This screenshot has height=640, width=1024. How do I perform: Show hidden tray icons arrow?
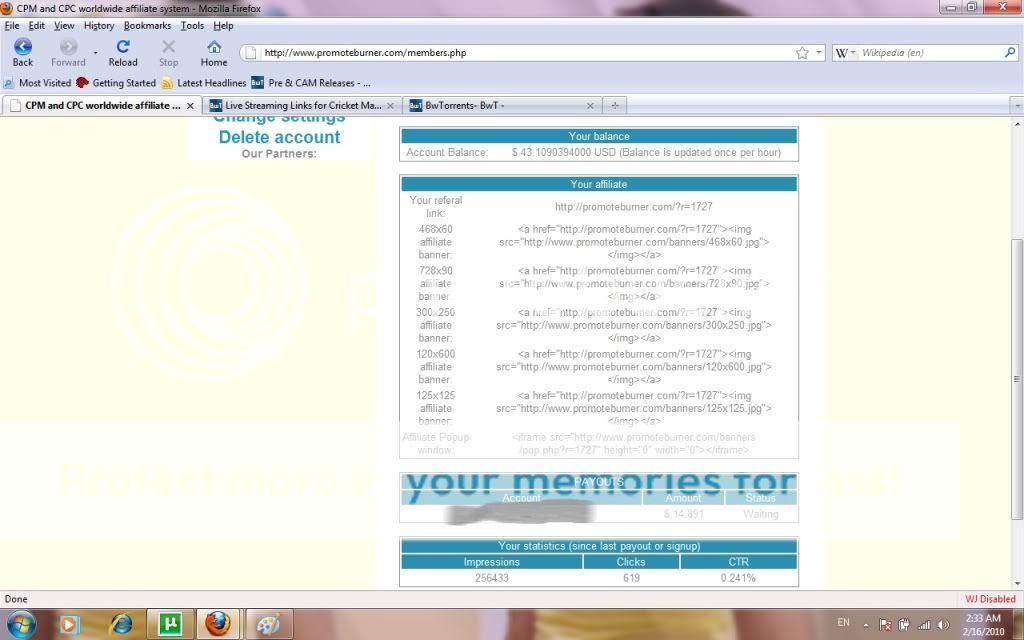point(866,624)
